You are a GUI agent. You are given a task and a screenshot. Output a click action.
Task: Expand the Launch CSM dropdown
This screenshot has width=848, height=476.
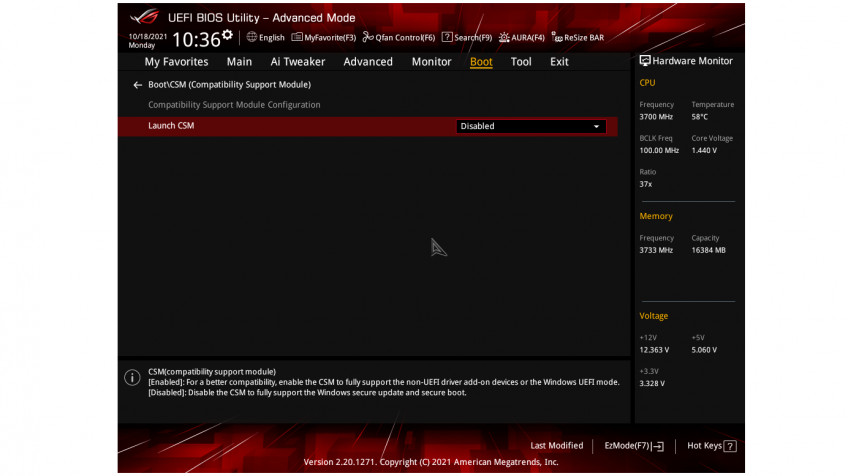(x=531, y=126)
